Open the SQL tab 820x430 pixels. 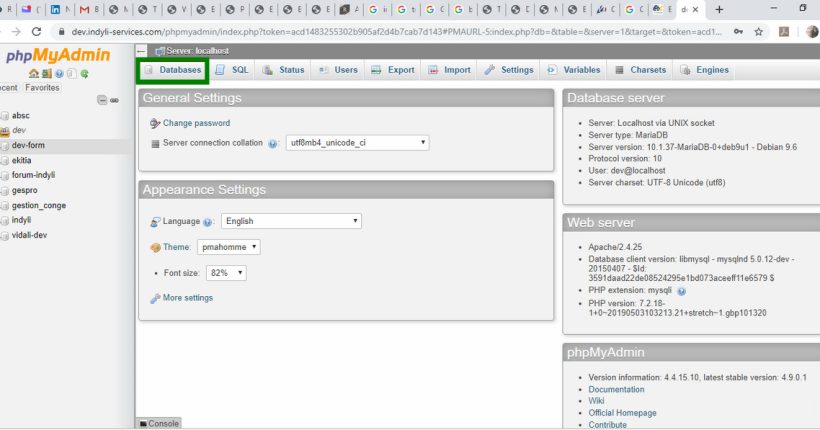coord(232,70)
